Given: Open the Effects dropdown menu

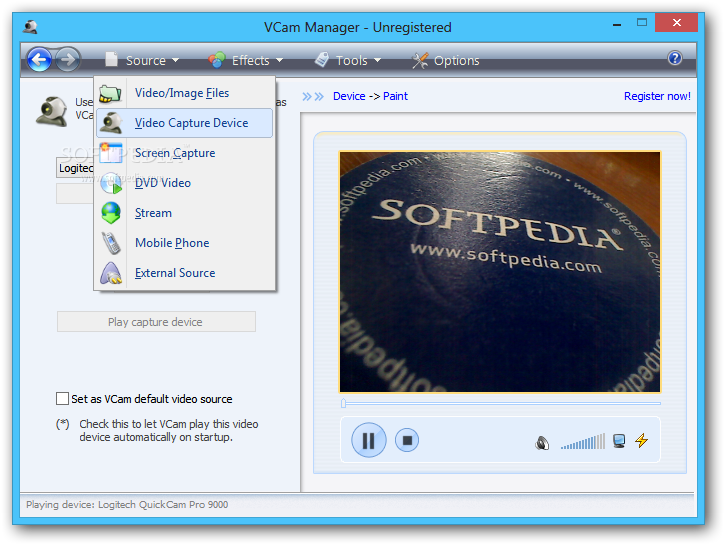Looking at the screenshot, I should click(x=246, y=60).
